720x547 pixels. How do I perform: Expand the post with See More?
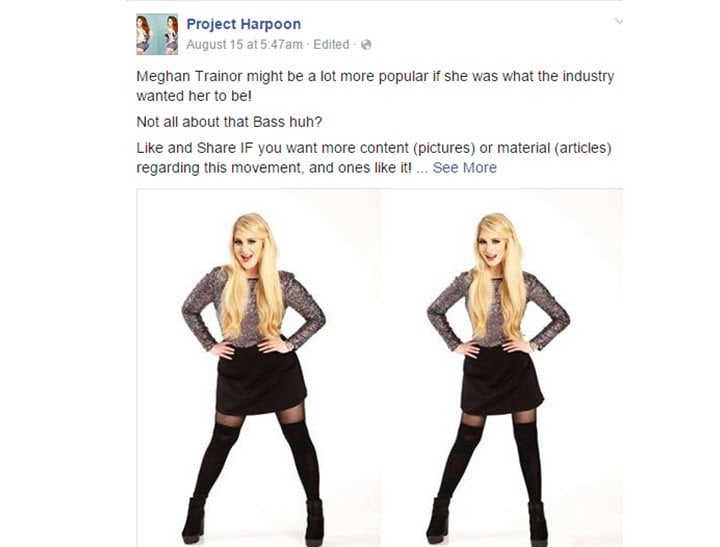pyautogui.click(x=464, y=168)
